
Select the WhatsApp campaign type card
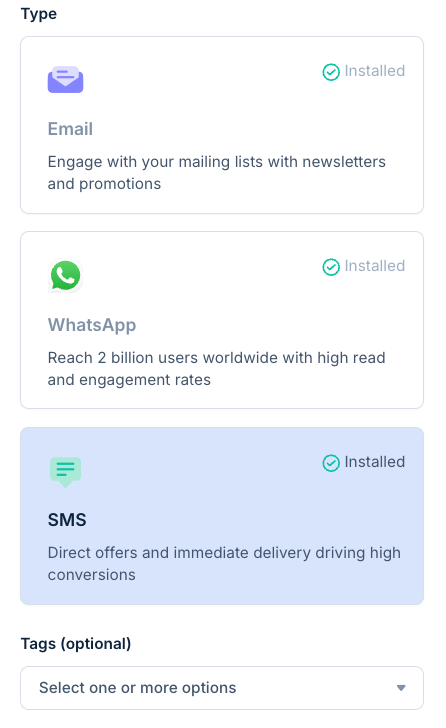click(x=222, y=320)
